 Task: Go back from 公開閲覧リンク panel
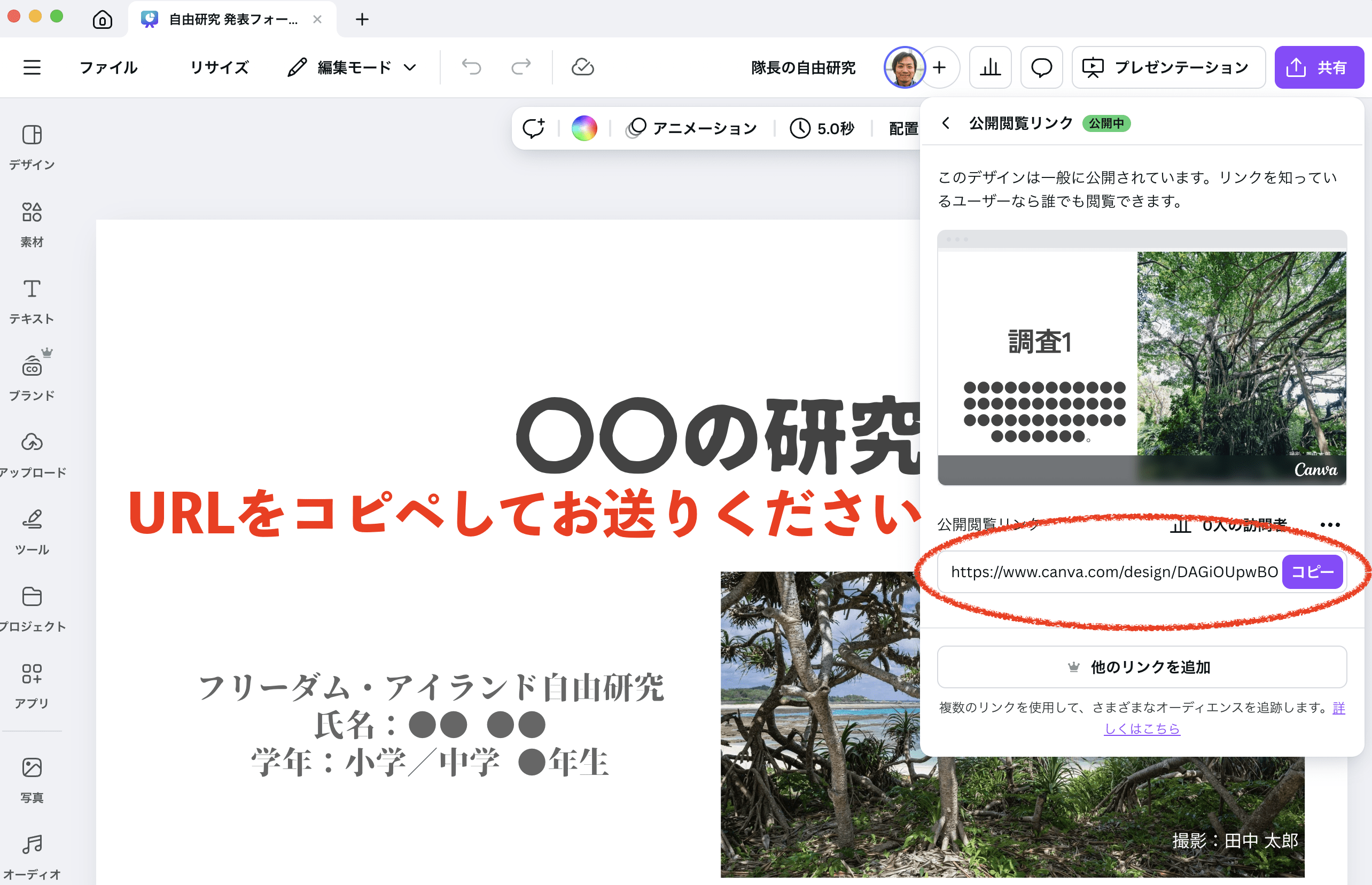pyautogui.click(x=946, y=123)
